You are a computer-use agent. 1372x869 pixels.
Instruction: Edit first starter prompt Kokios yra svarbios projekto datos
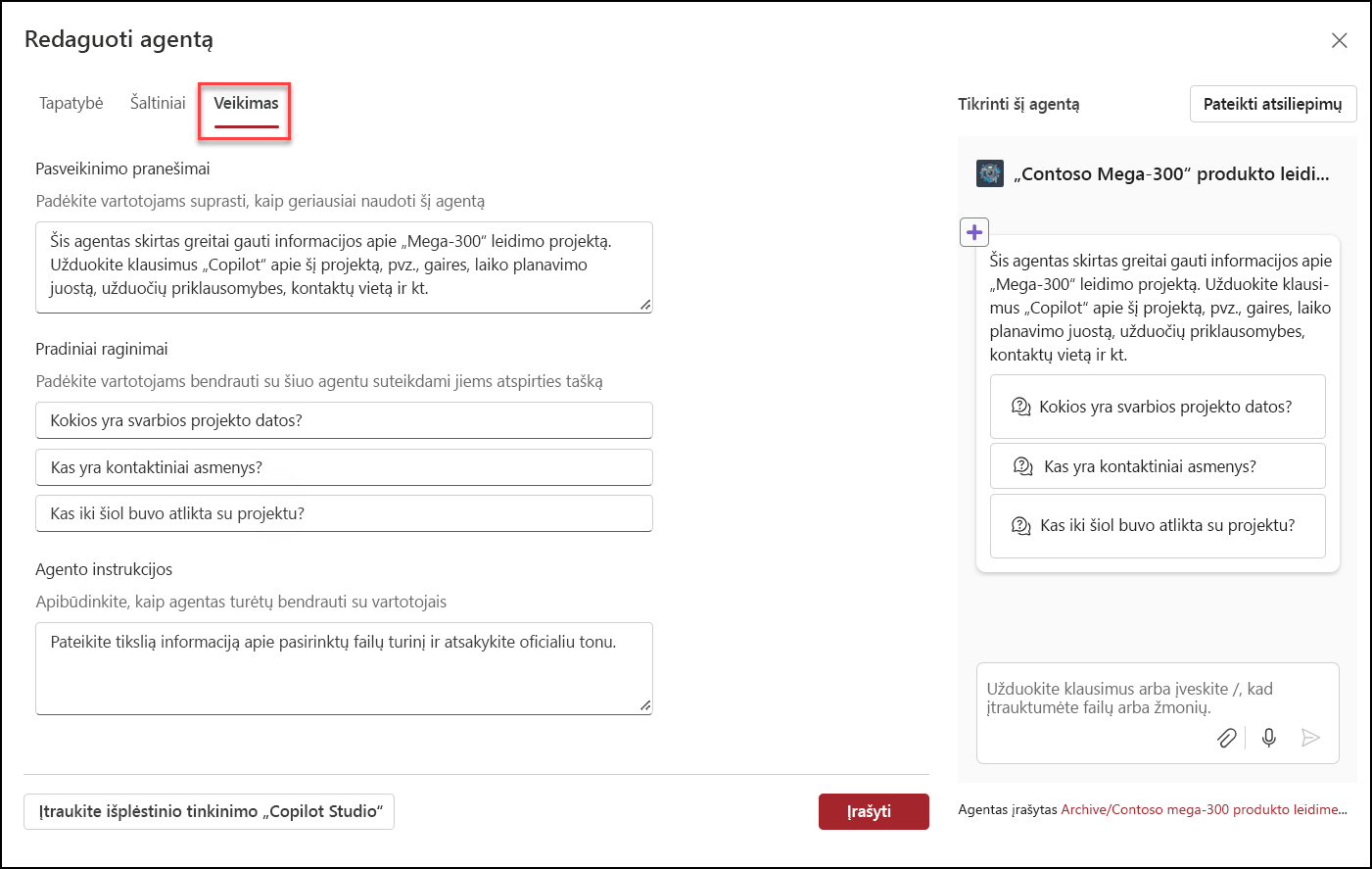(x=344, y=420)
